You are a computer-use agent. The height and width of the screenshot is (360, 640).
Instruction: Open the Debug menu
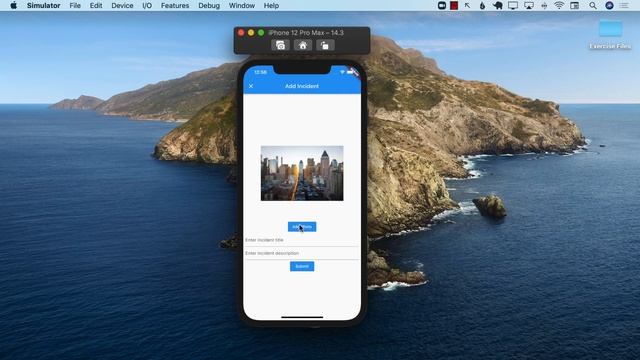click(209, 6)
